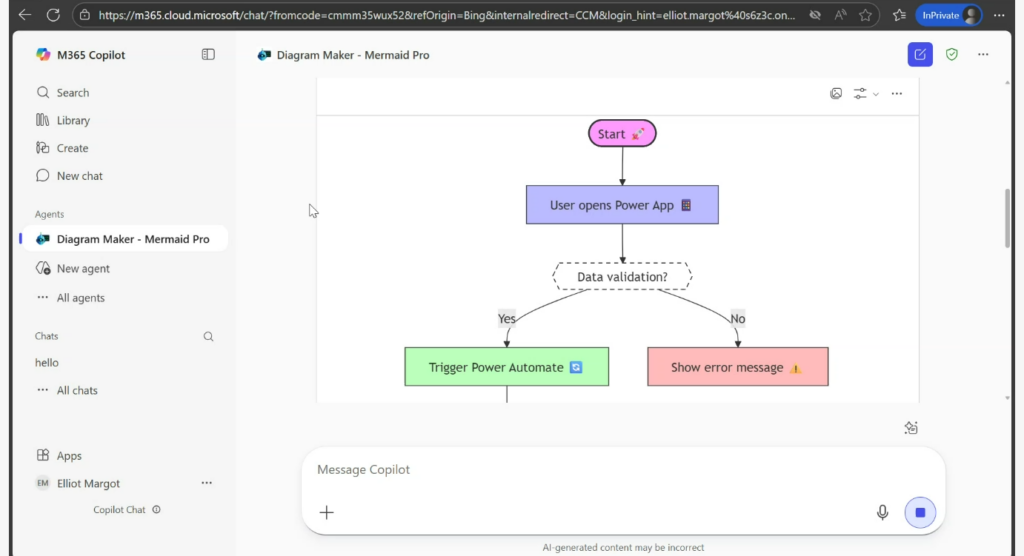The width and height of the screenshot is (1024, 556).
Task: Open the tracking prevention eye icon
Action: (815, 15)
